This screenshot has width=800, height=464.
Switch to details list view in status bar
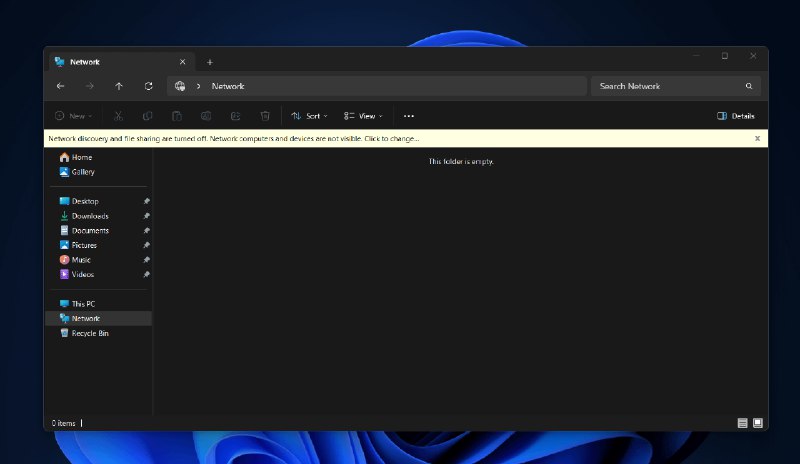tap(742, 423)
